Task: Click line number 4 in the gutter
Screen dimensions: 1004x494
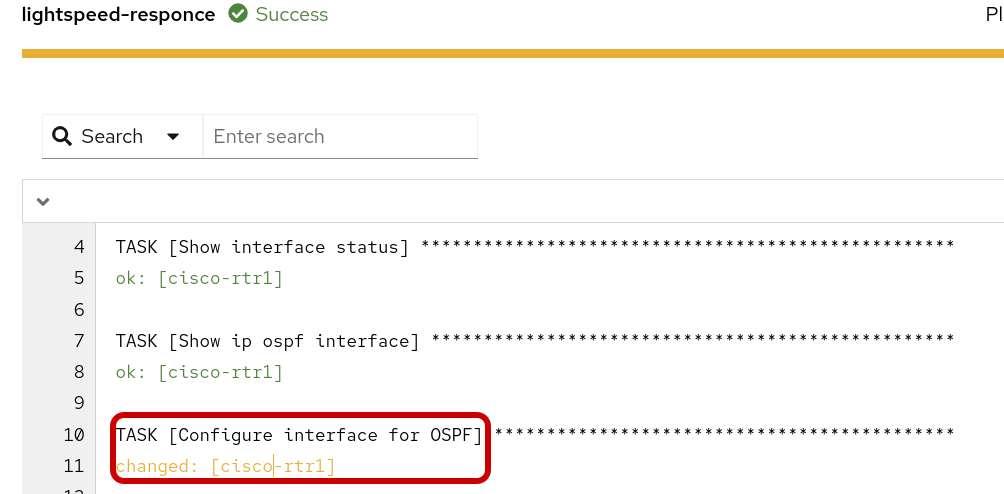Action: click(x=79, y=248)
